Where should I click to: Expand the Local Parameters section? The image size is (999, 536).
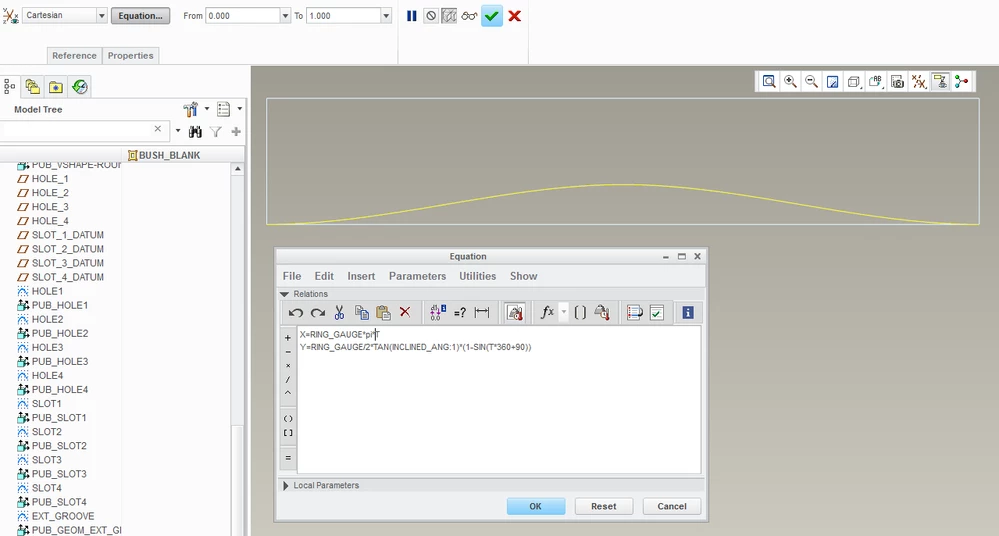(x=285, y=486)
